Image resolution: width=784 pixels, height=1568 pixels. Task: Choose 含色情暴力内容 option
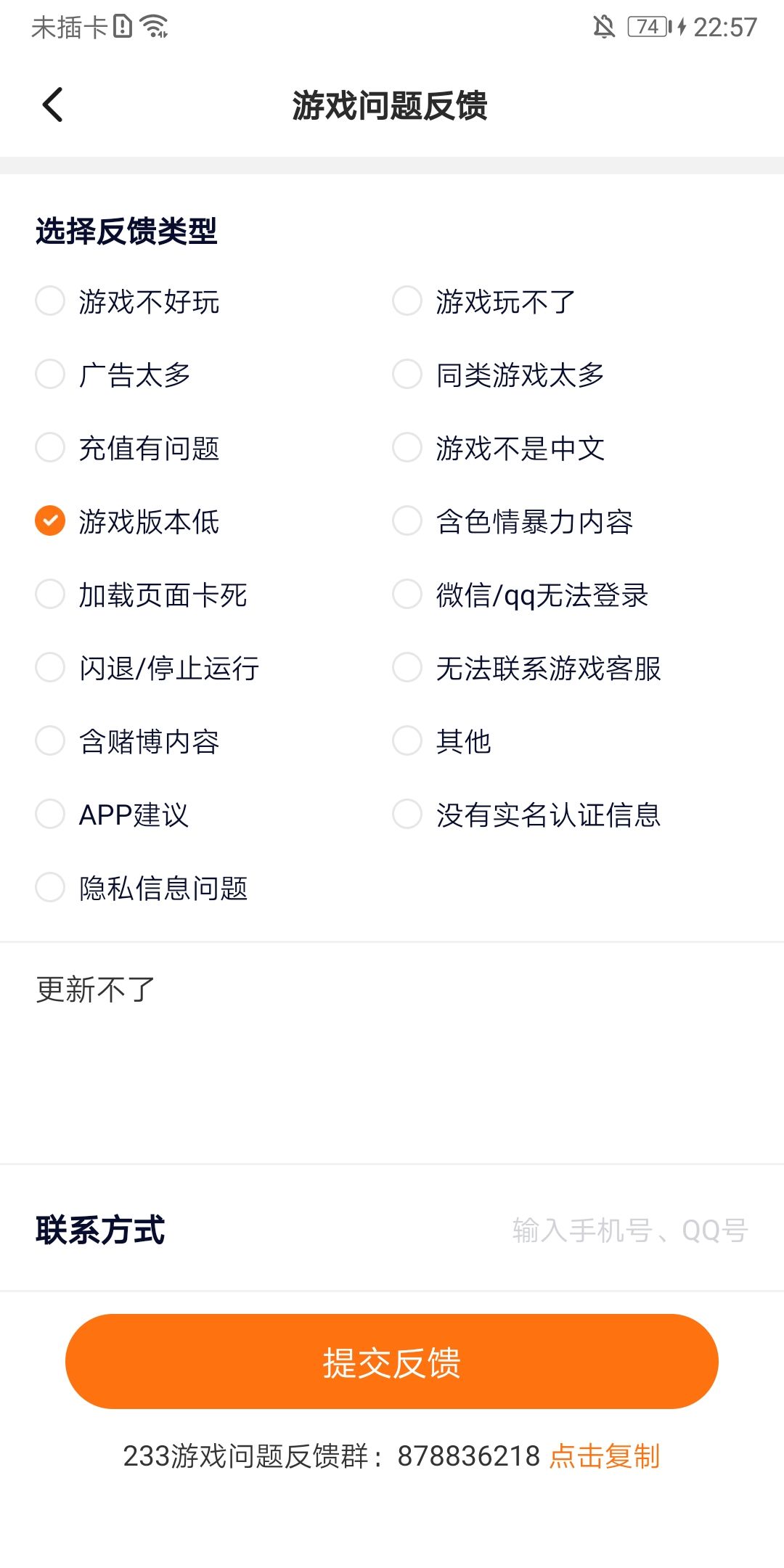(407, 521)
